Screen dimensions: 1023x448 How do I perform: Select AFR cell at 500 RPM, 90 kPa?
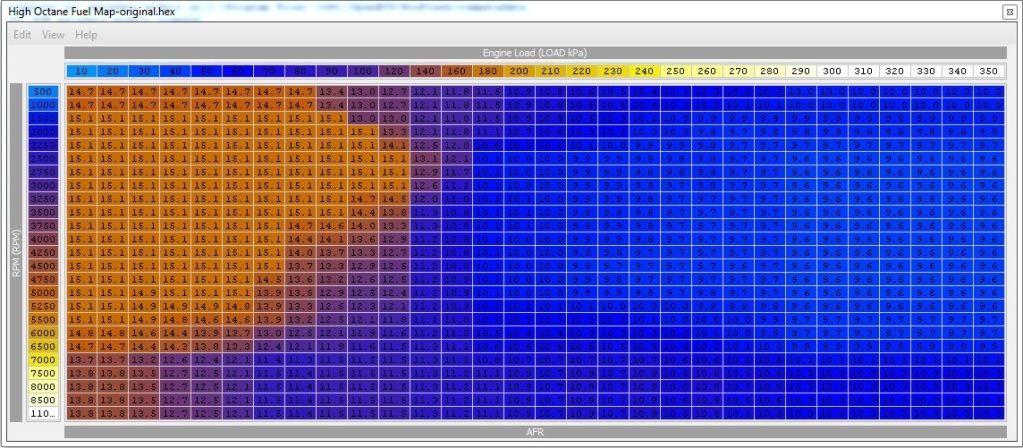(x=332, y=91)
